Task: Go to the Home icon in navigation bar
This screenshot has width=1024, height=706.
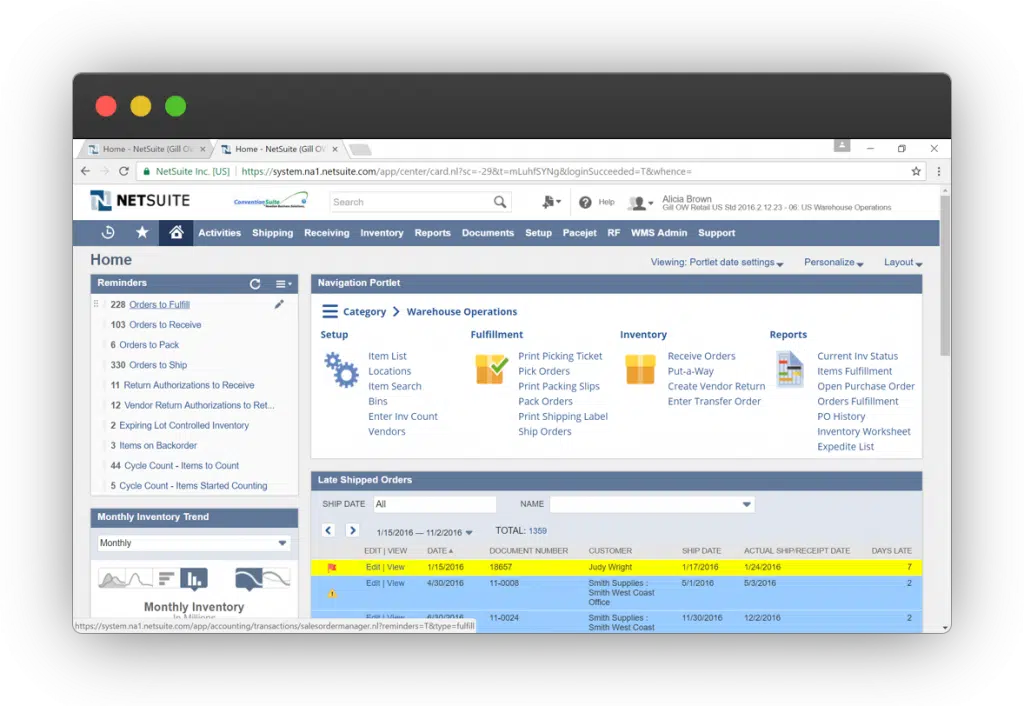Action: tap(176, 233)
